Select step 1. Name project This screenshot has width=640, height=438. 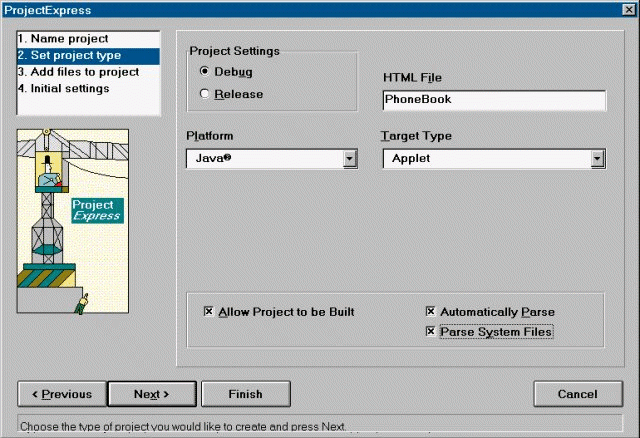(x=62, y=39)
